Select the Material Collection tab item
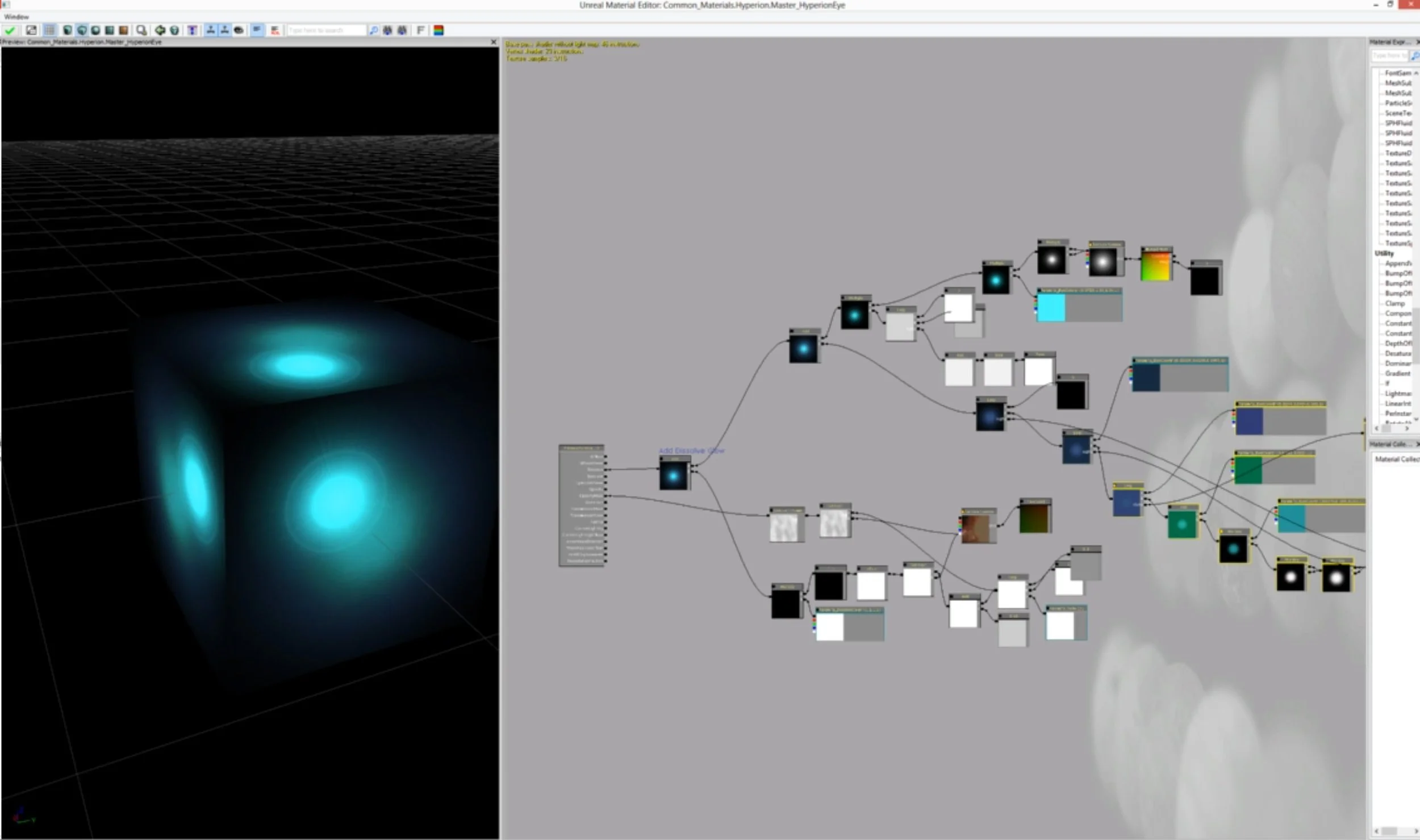 pos(1396,459)
